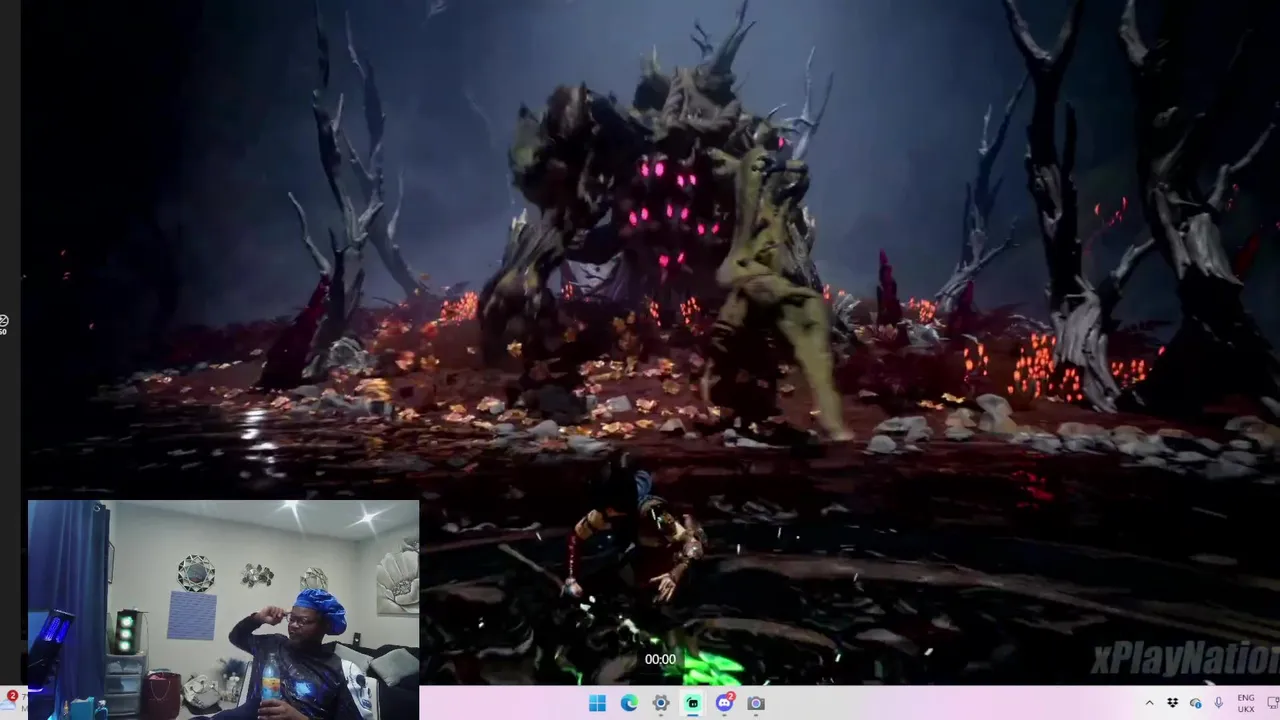Open the Settings gear app in taskbar

[x=661, y=703]
